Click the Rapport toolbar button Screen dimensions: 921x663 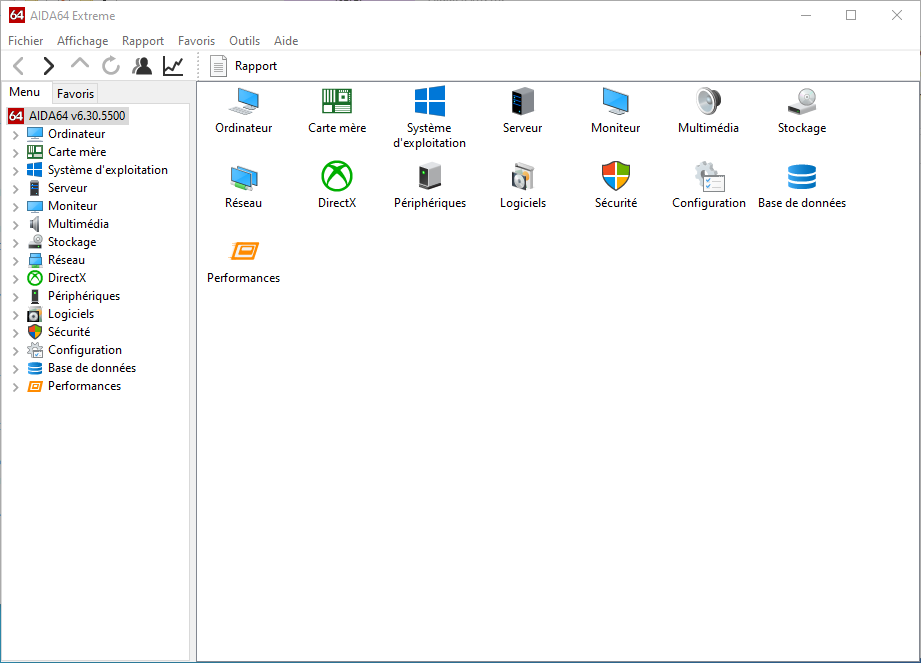tap(244, 66)
